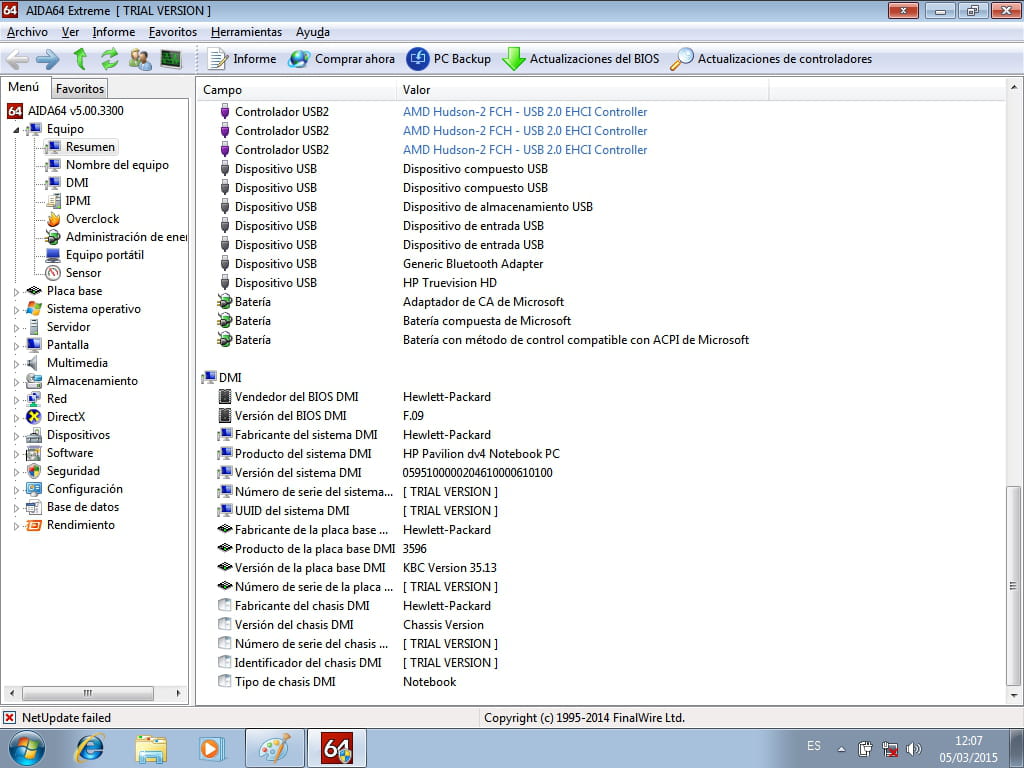Click the NetUpdate failed status icon
Image resolution: width=1024 pixels, height=768 pixels.
point(9,718)
